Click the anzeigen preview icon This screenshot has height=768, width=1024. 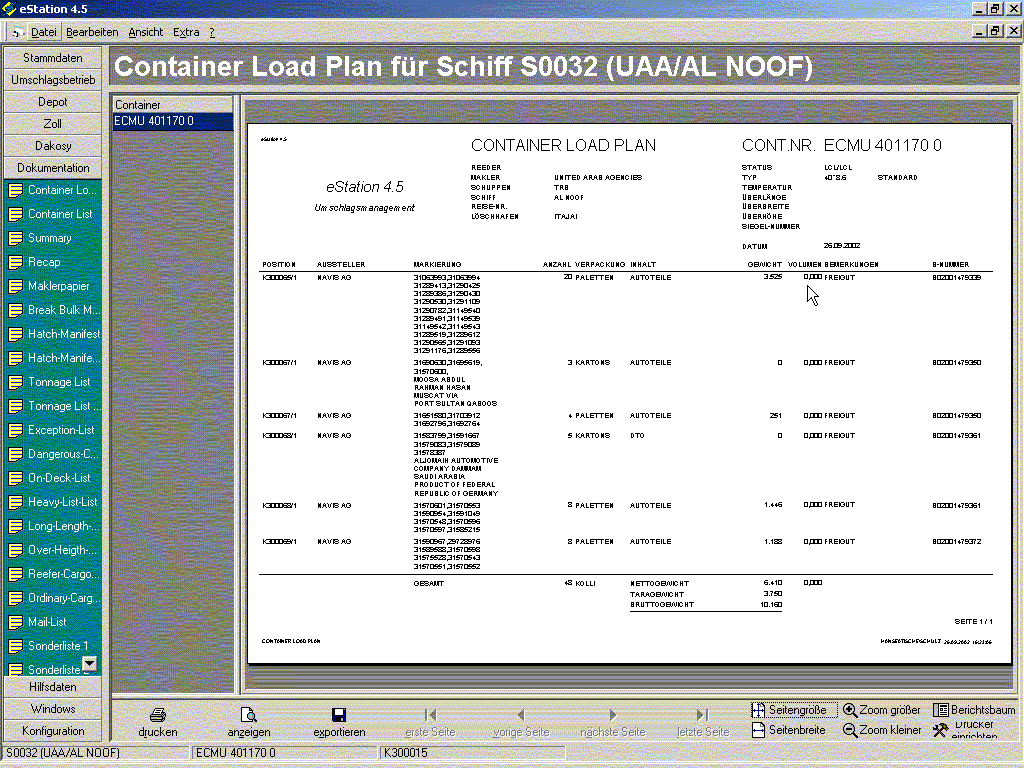click(248, 715)
